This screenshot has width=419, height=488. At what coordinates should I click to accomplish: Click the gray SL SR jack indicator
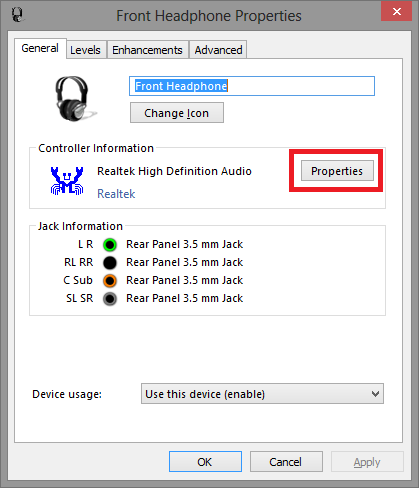pos(110,299)
